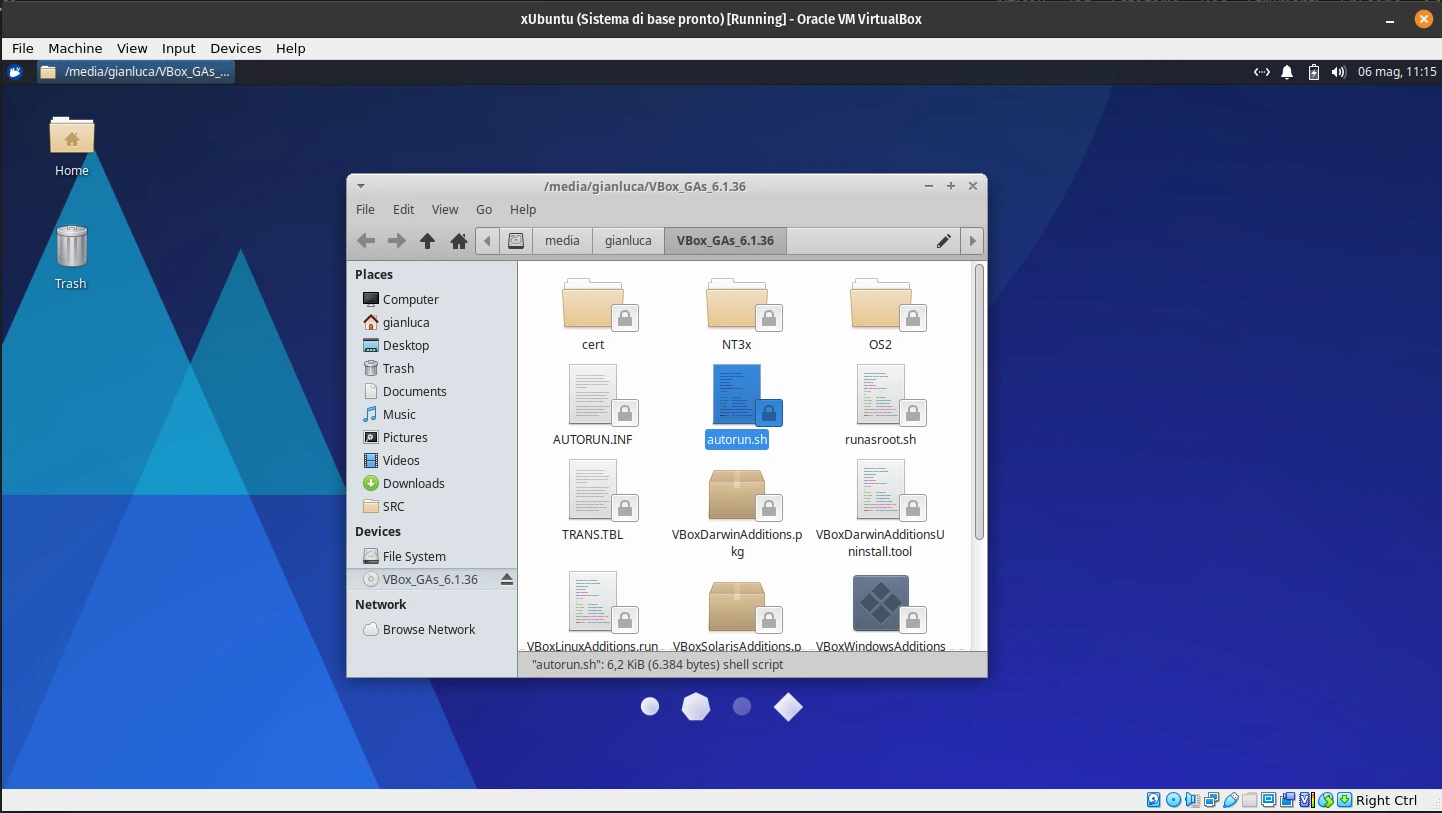This screenshot has height=813, width=1442.
Task: Click the vertical scrollbar in file view
Action: (979, 402)
